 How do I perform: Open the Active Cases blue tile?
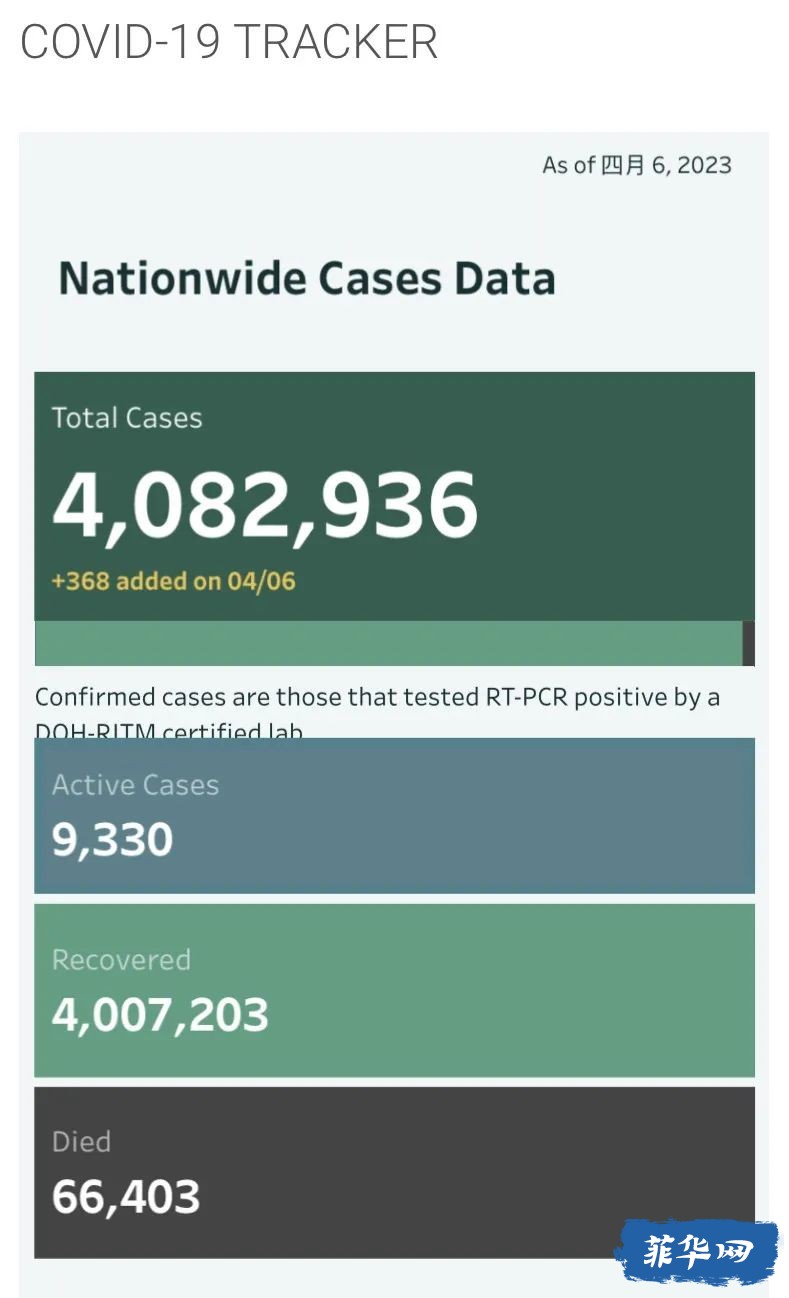pos(394,816)
